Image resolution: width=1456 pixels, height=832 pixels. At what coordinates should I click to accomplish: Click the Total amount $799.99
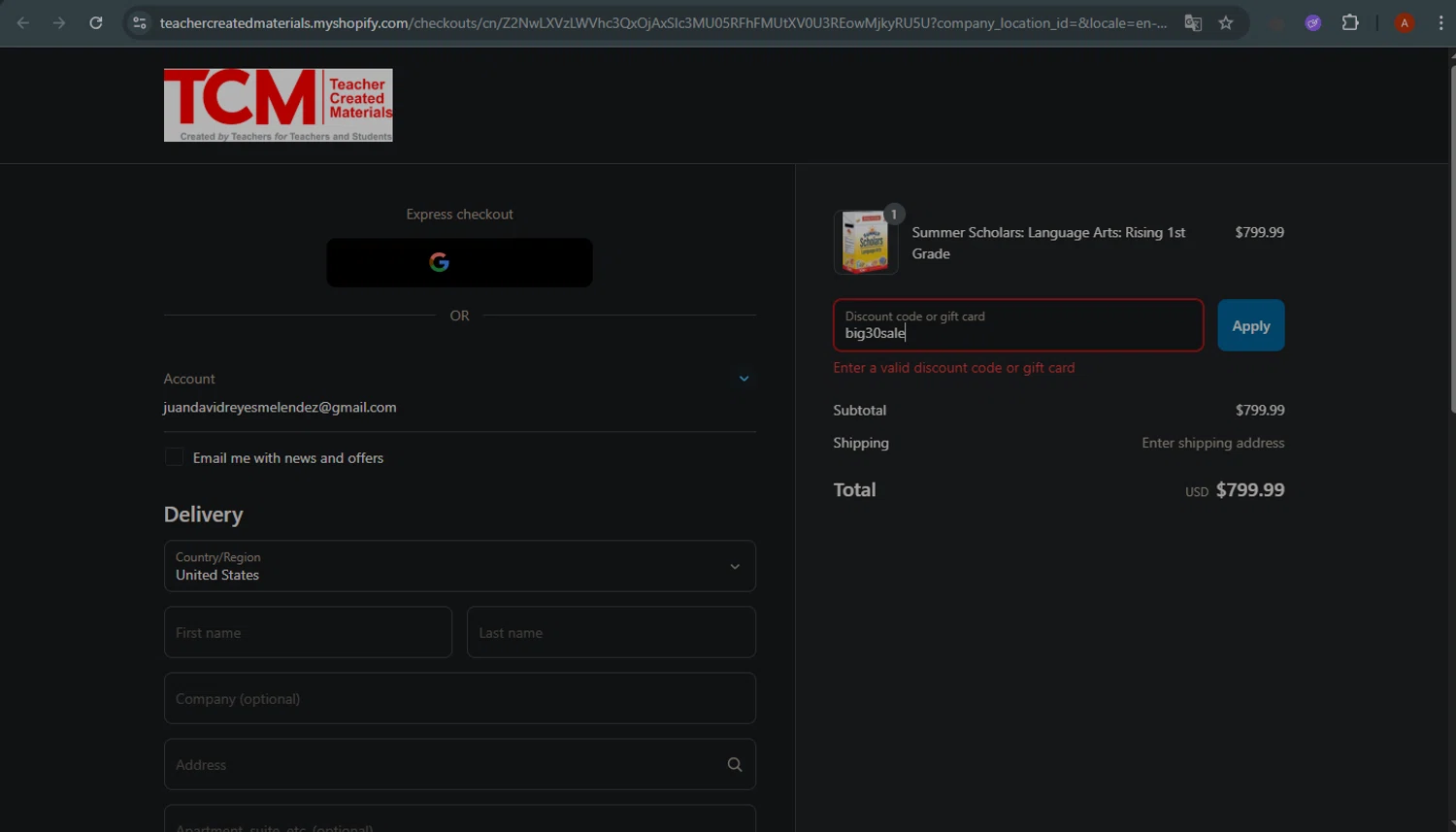[x=1250, y=490]
